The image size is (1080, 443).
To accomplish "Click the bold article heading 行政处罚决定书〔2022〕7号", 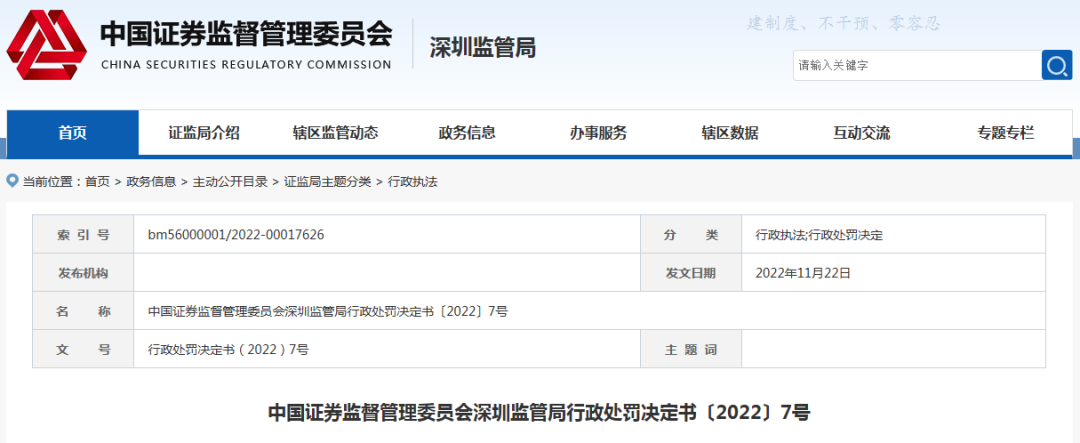I will point(540,413).
